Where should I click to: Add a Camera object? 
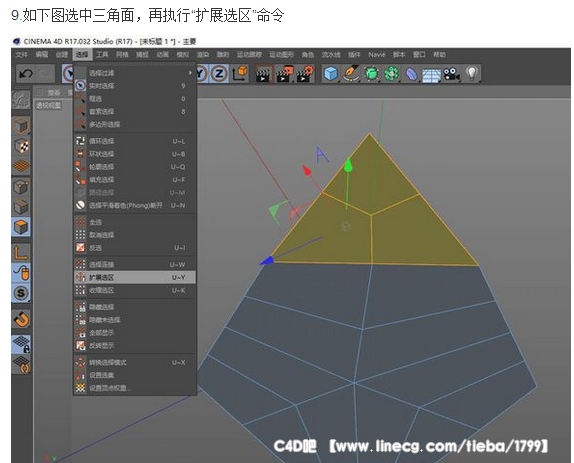[x=451, y=74]
